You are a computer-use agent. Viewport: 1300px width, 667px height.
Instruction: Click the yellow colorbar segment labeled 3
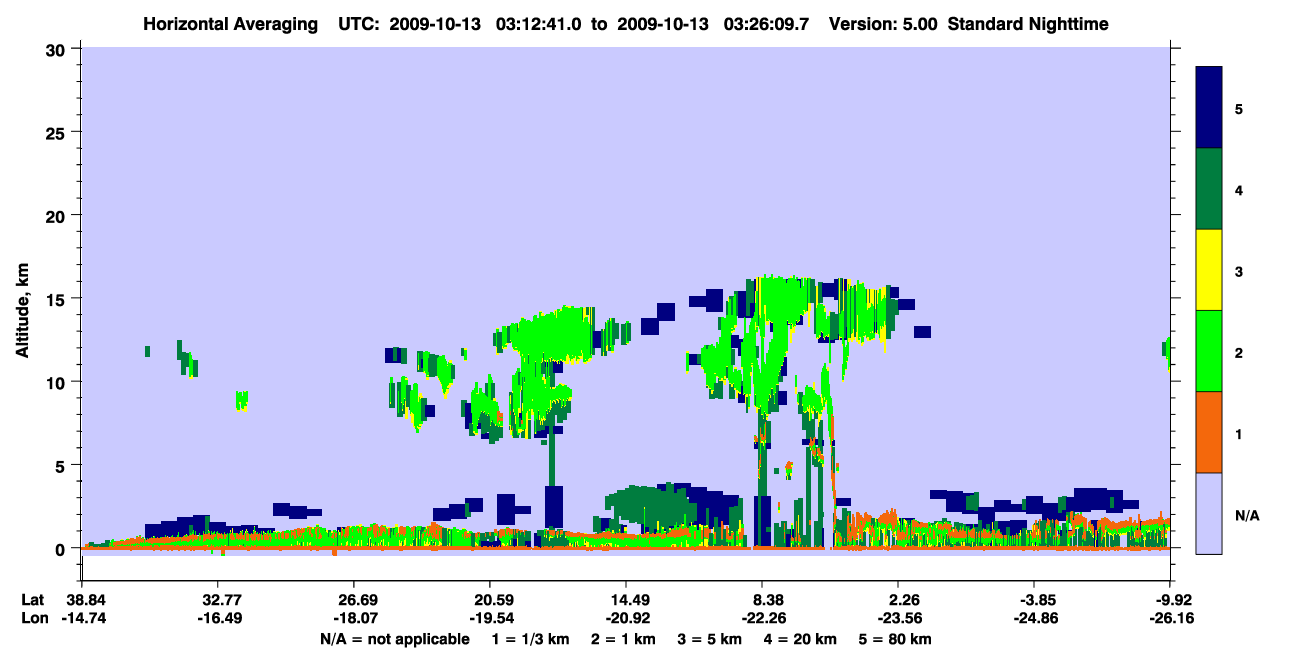tap(1209, 270)
